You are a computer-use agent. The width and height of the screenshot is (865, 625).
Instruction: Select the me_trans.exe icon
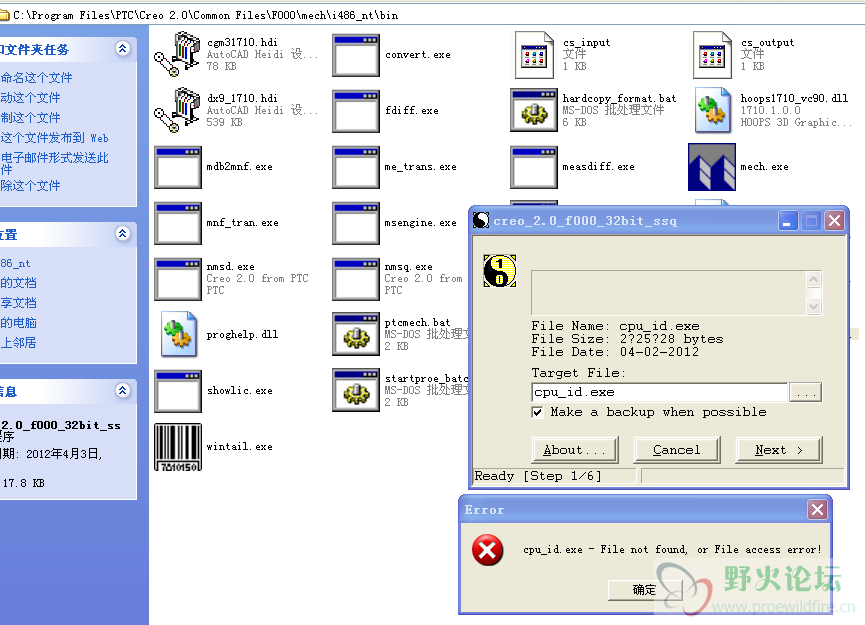click(356, 167)
